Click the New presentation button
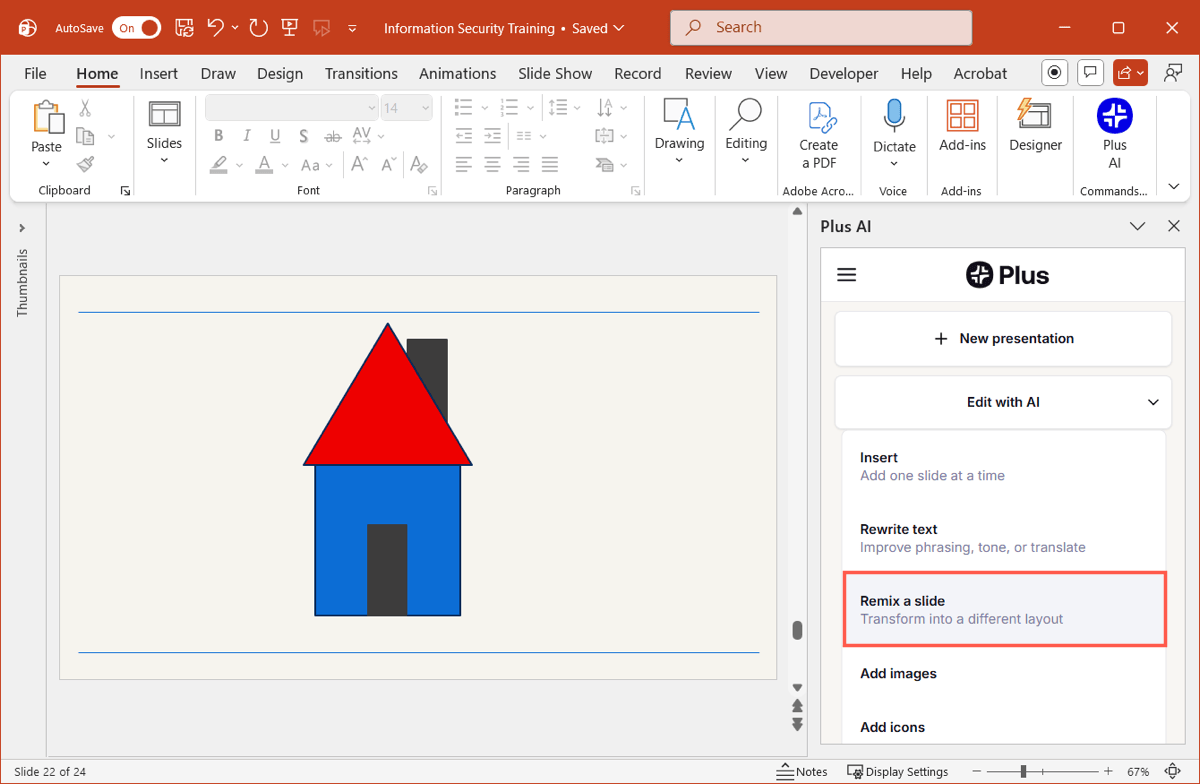Screen dimensions: 1200x784 click(1003, 339)
